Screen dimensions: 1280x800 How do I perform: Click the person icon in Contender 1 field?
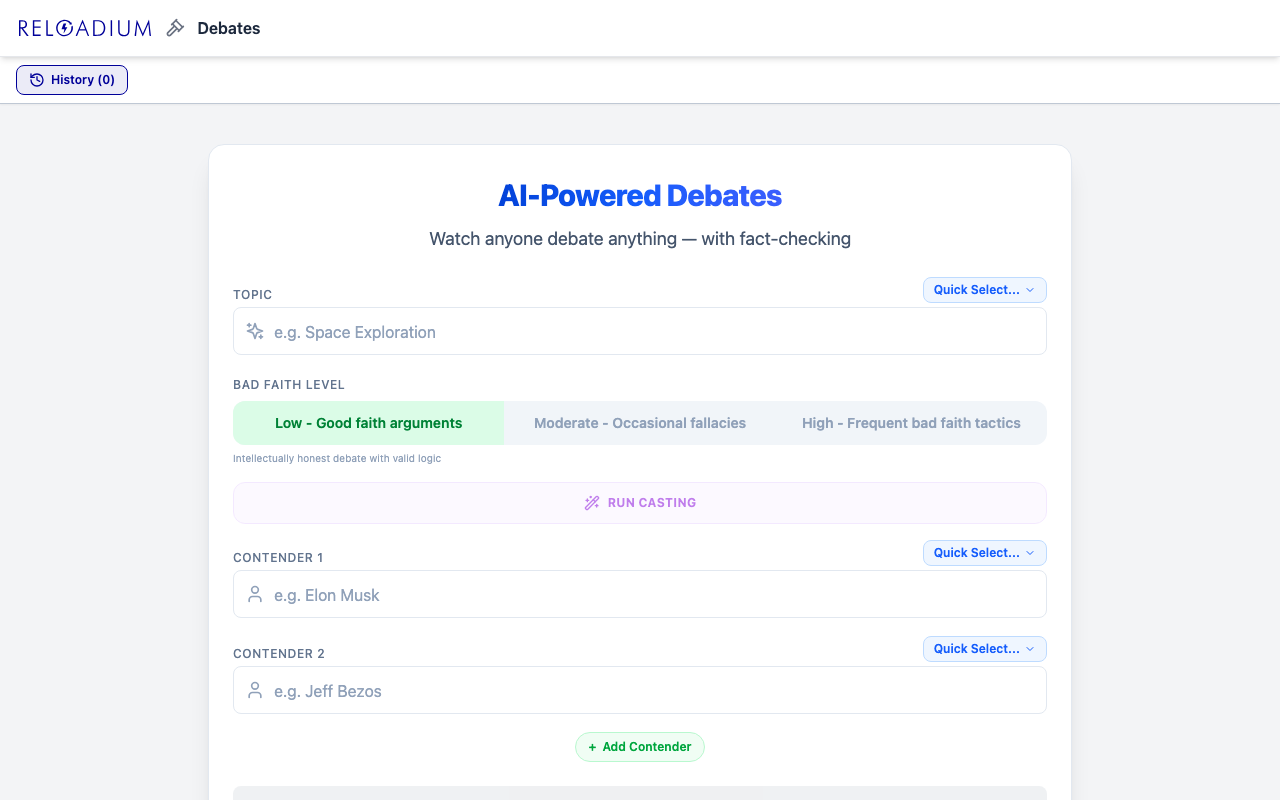click(x=255, y=595)
